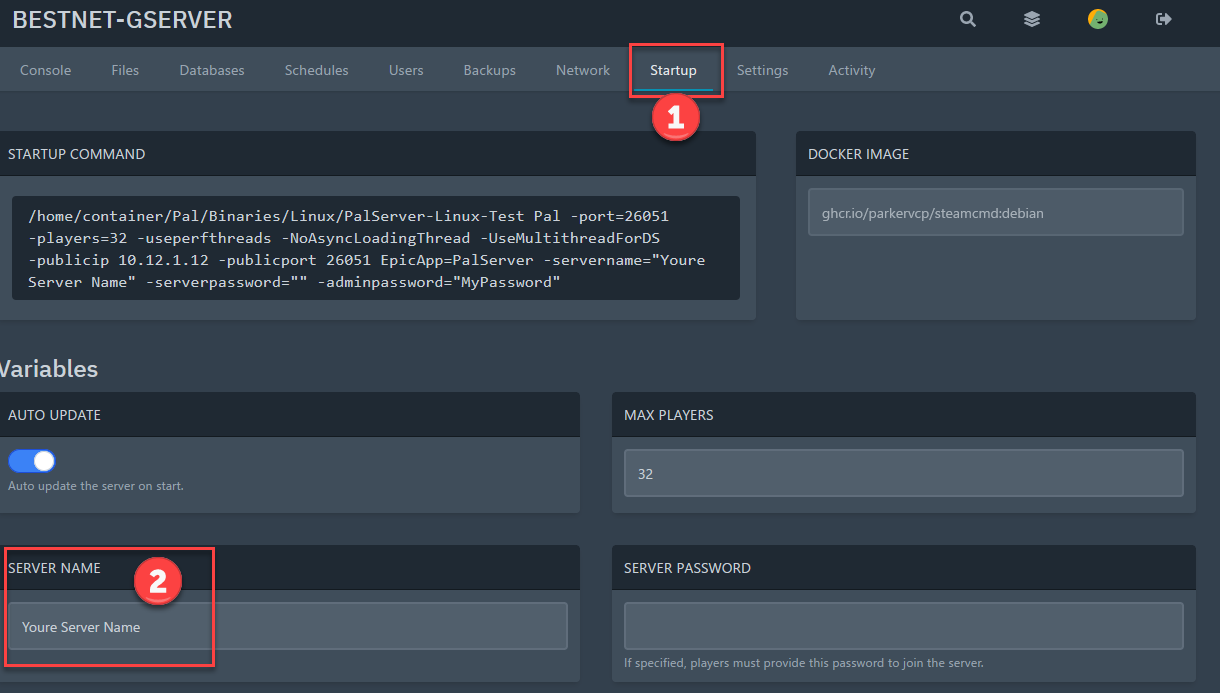Open the Databases tab
Viewport: 1220px width, 693px height.
[212, 70]
